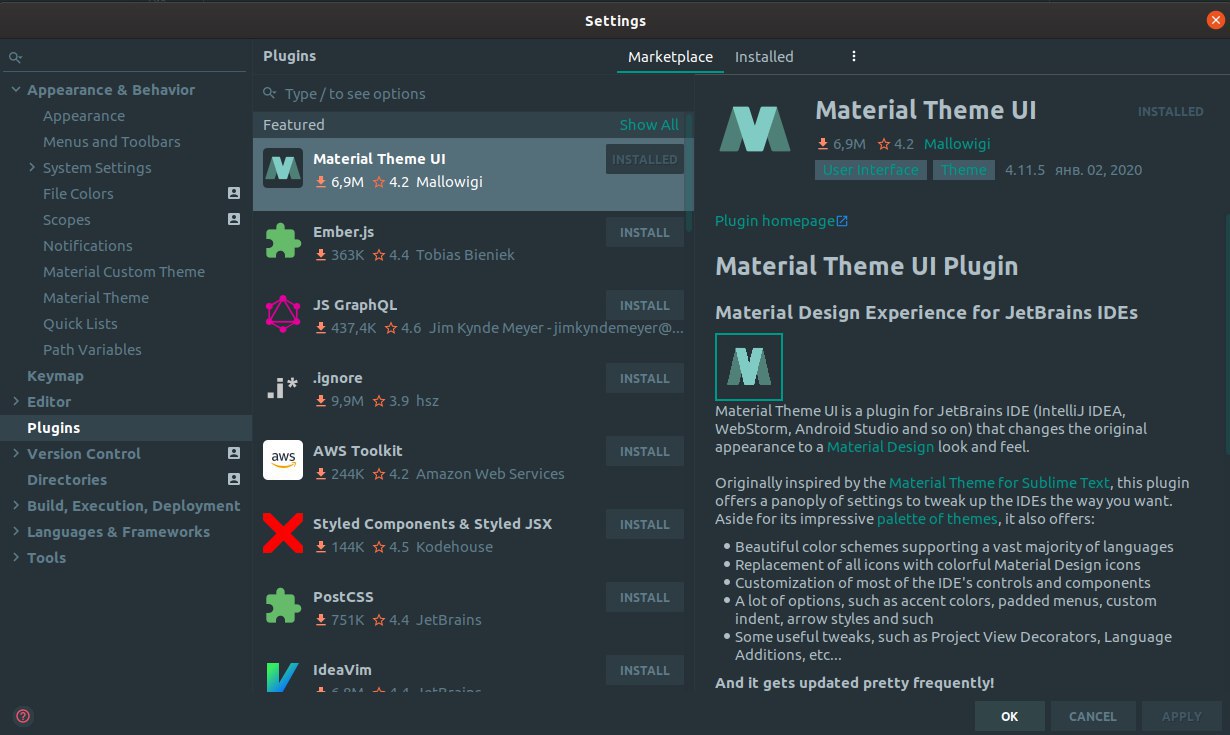
Task: Open Material Custom Theme settings
Action: 124,272
